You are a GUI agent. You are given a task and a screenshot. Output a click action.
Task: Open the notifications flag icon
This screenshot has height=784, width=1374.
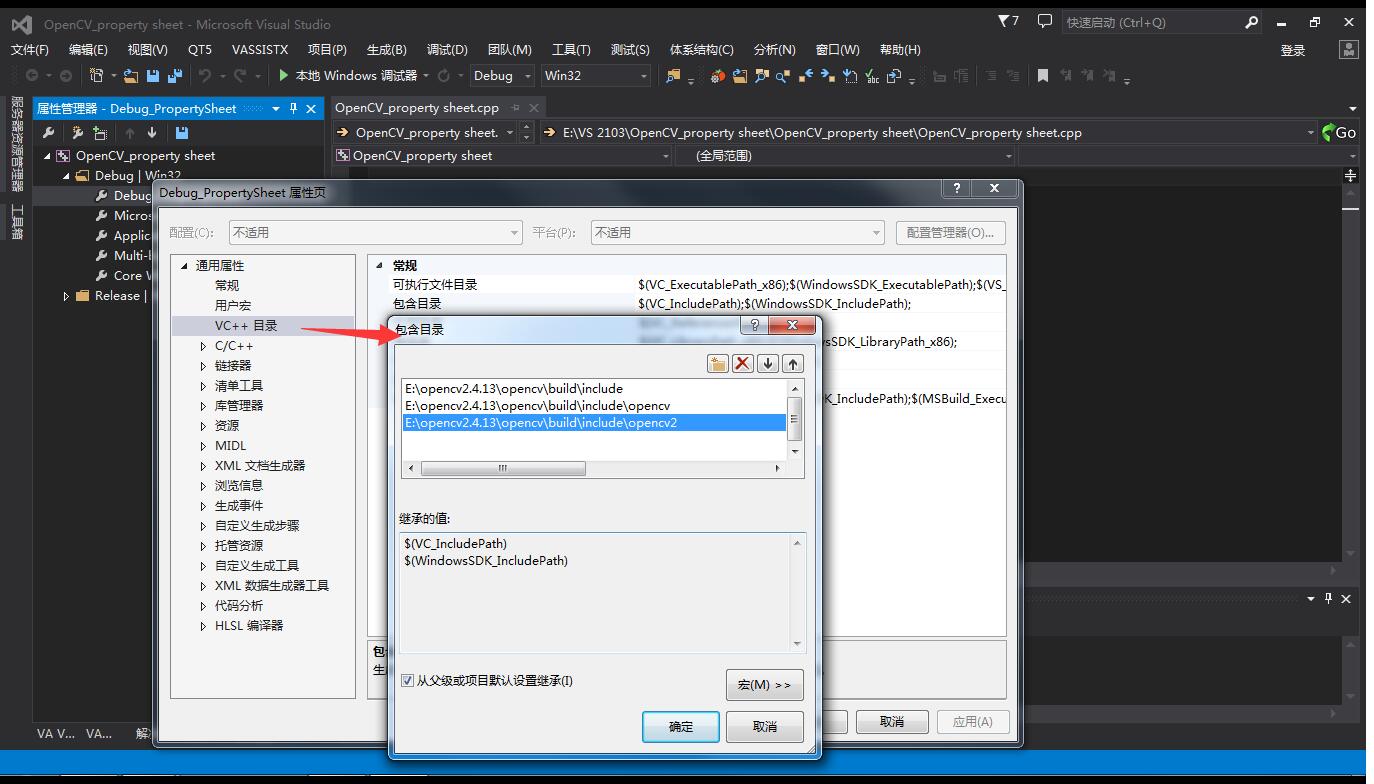(1008, 22)
